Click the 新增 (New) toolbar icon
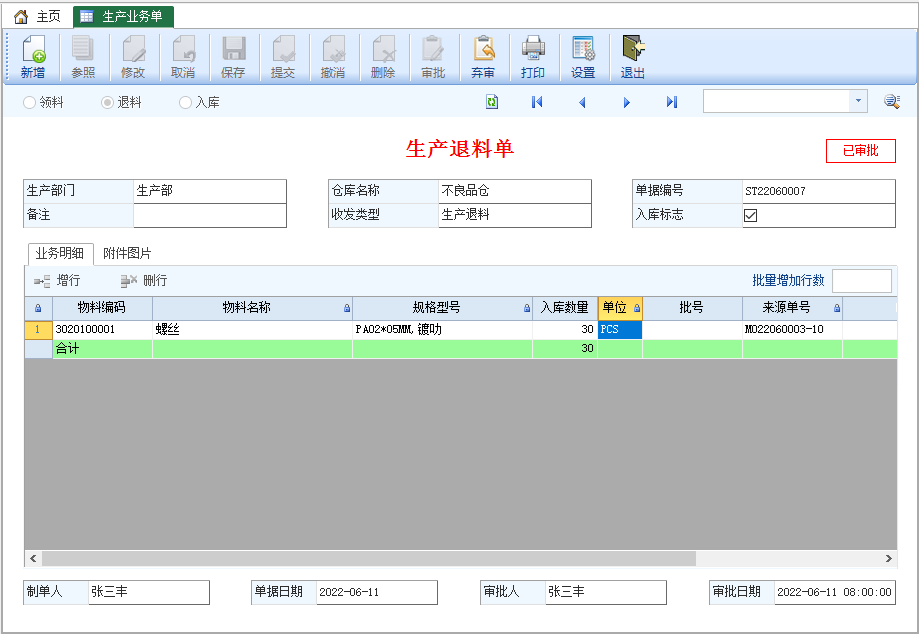 33,49
